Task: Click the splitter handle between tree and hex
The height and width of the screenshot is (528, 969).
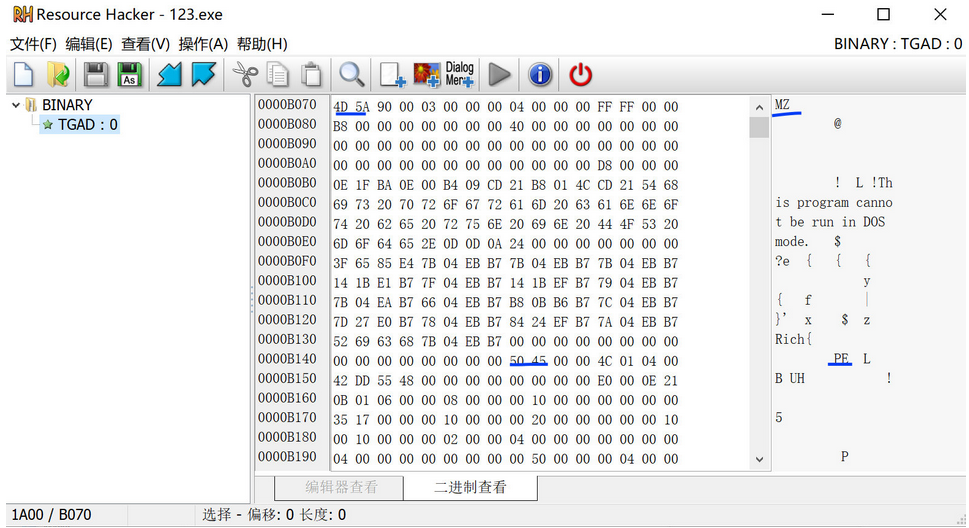Action: [252, 300]
